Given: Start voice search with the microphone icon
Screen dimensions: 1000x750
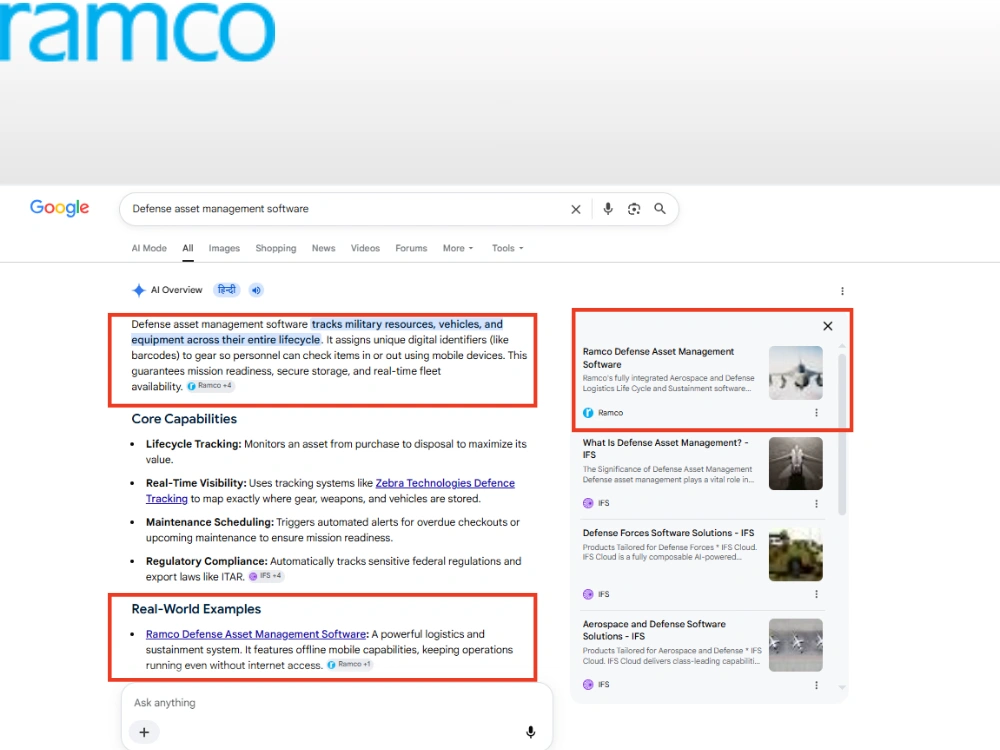Looking at the screenshot, I should point(608,209).
